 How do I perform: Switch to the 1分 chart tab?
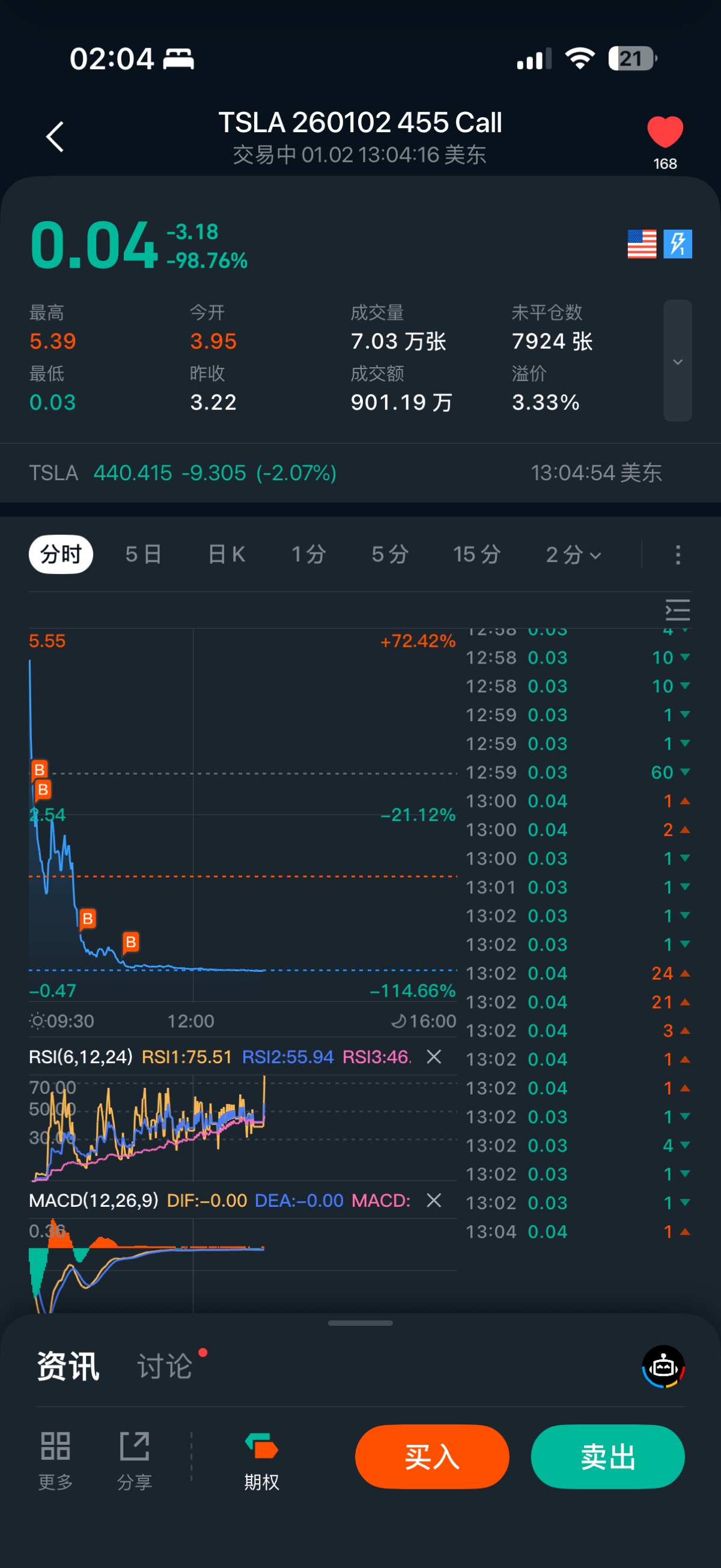pos(308,554)
